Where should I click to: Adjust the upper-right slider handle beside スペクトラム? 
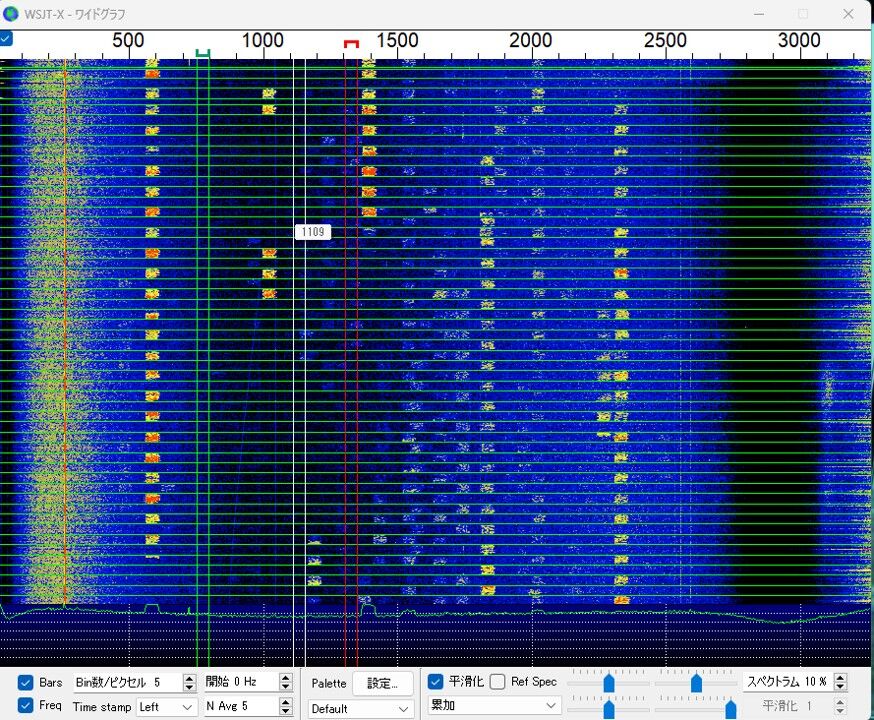pos(696,683)
